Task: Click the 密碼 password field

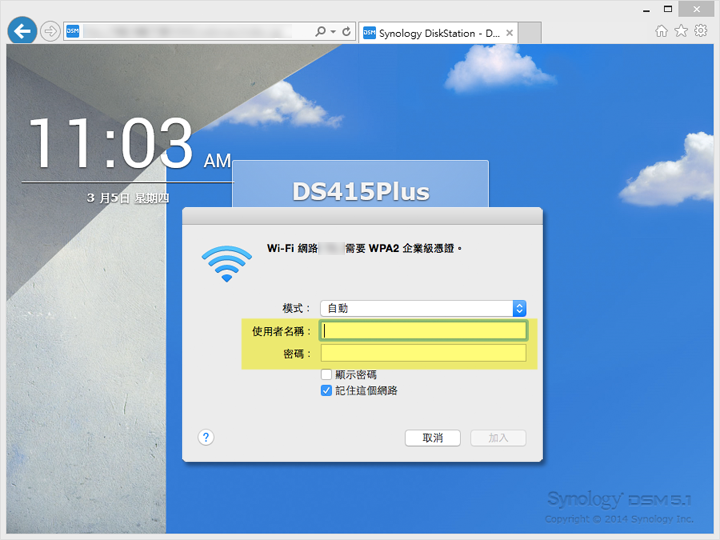Action: click(423, 353)
